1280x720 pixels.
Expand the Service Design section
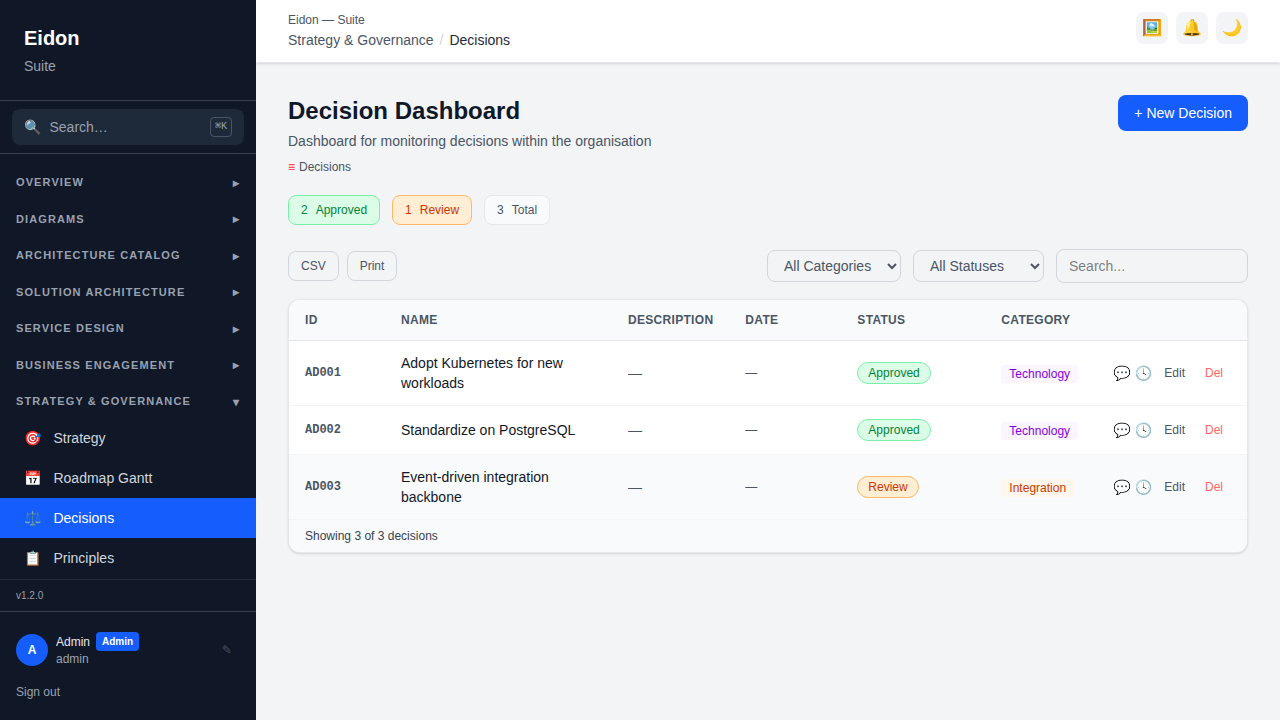[128, 329]
